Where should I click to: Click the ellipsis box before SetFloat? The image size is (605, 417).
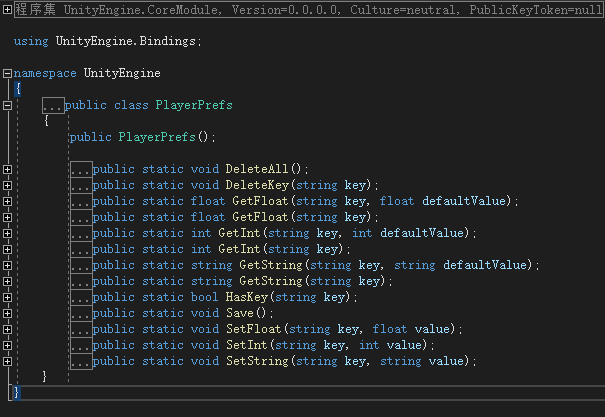pos(81,329)
